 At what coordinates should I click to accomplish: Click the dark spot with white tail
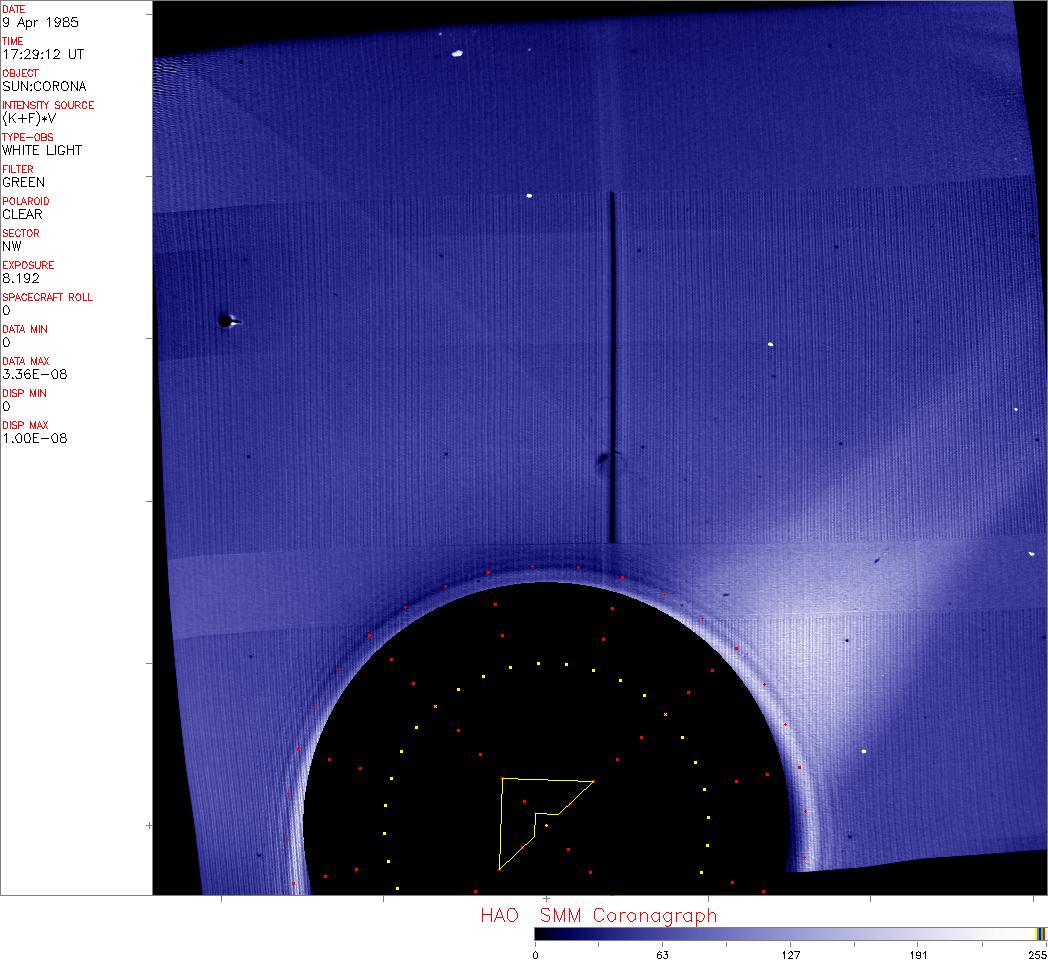pos(229,322)
